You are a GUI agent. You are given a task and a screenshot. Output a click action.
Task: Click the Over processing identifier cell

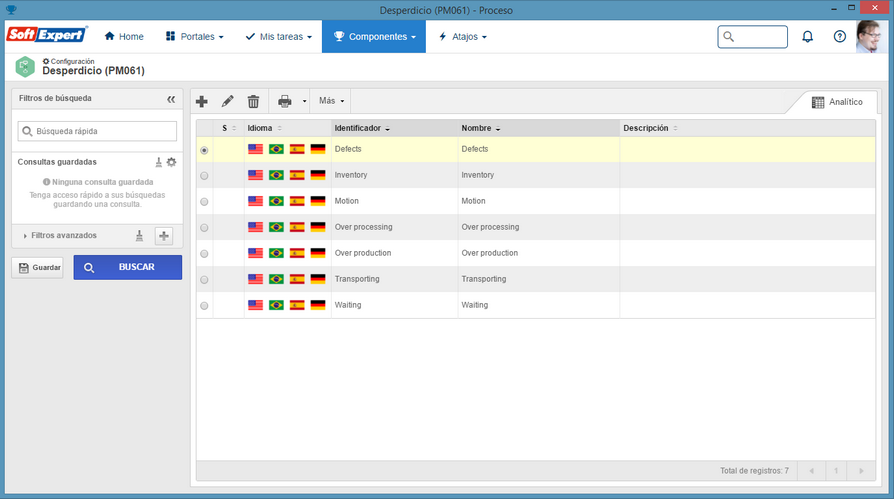(x=395, y=227)
